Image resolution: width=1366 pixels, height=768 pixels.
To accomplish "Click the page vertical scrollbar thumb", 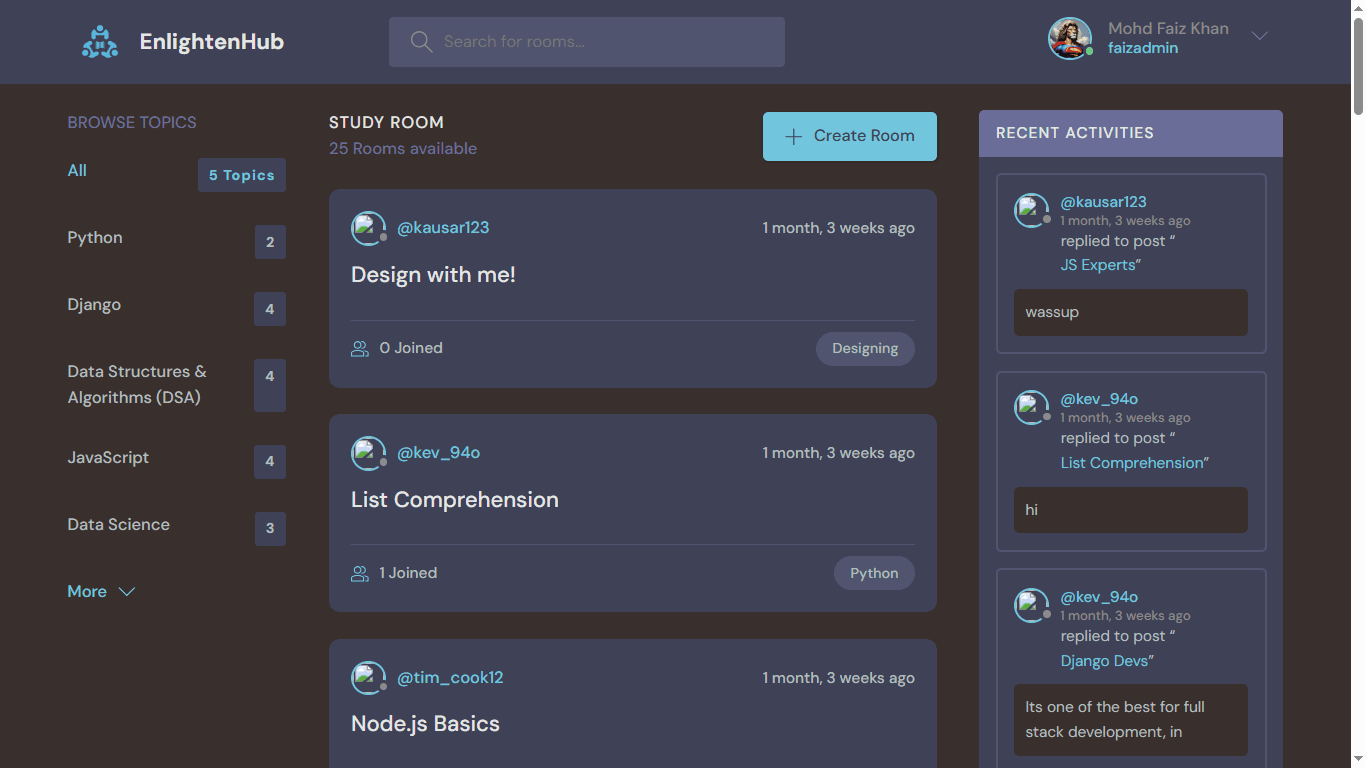I will tap(1357, 60).
